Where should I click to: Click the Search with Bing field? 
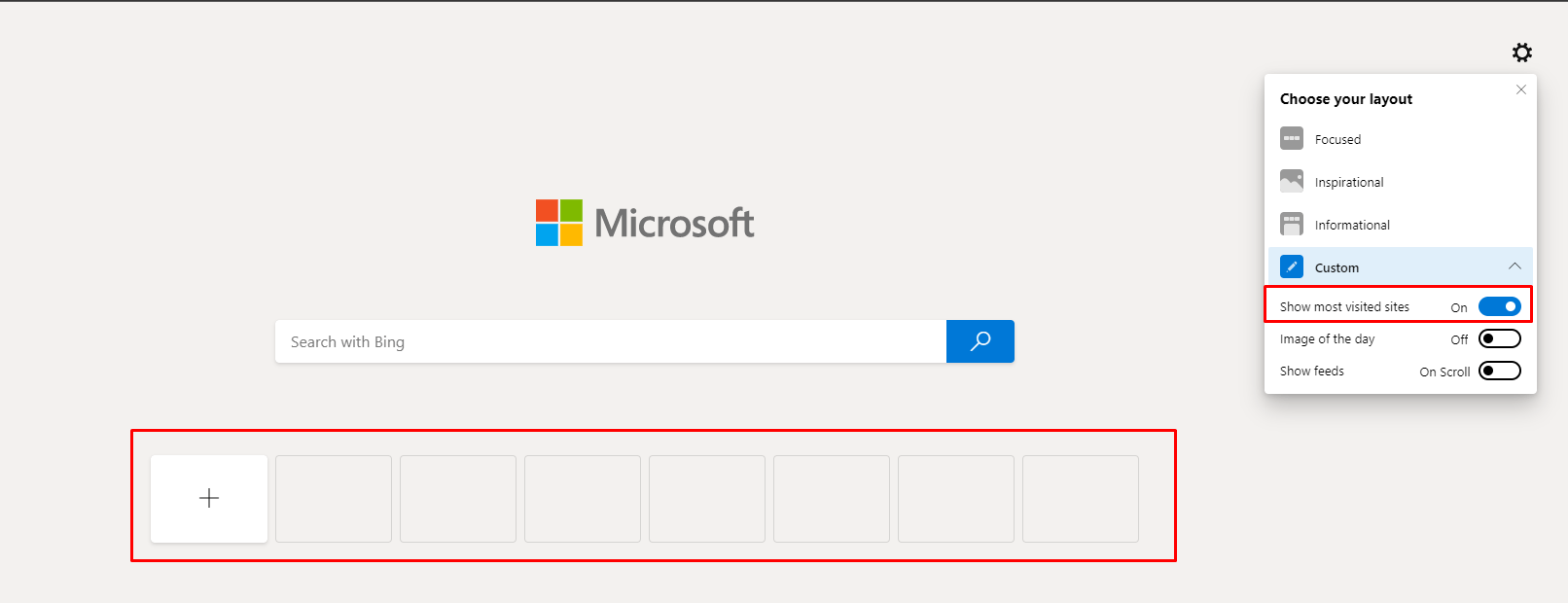(610, 341)
